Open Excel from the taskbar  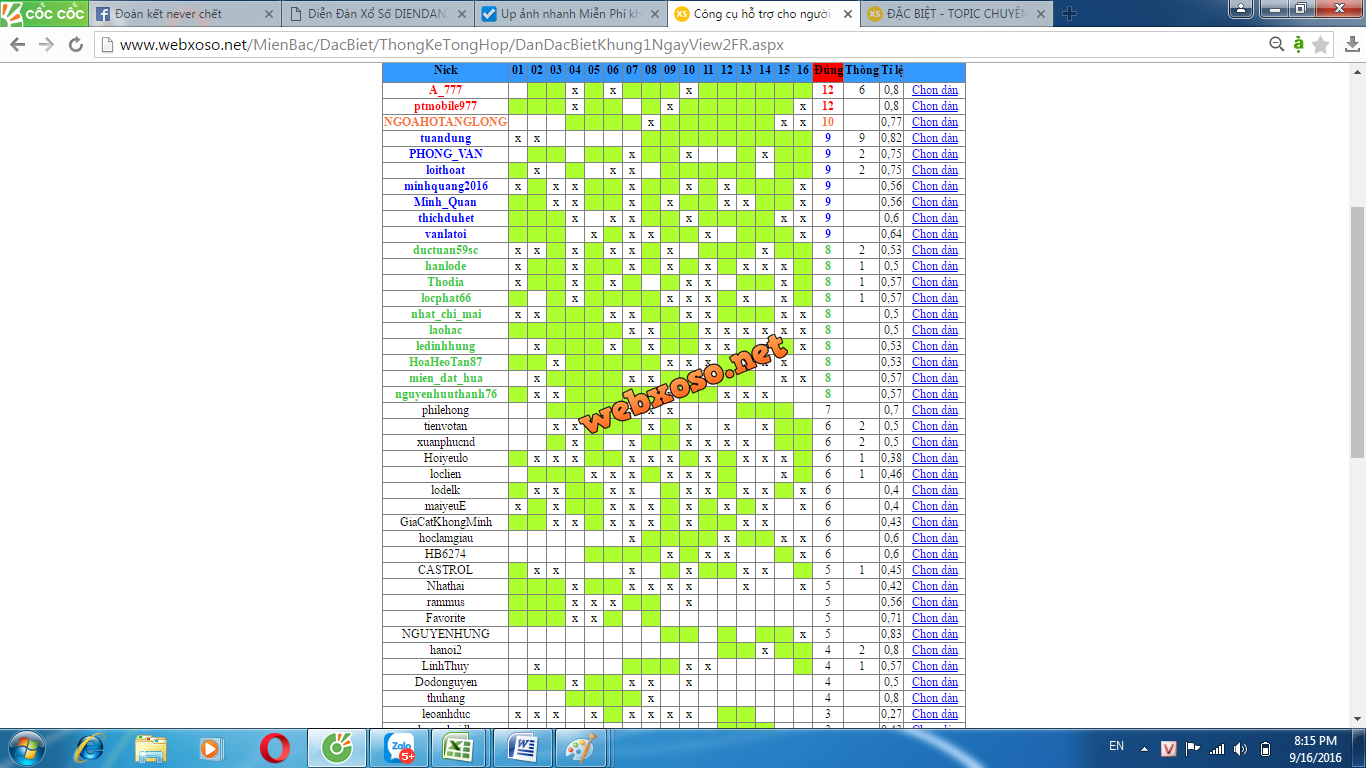(456, 747)
